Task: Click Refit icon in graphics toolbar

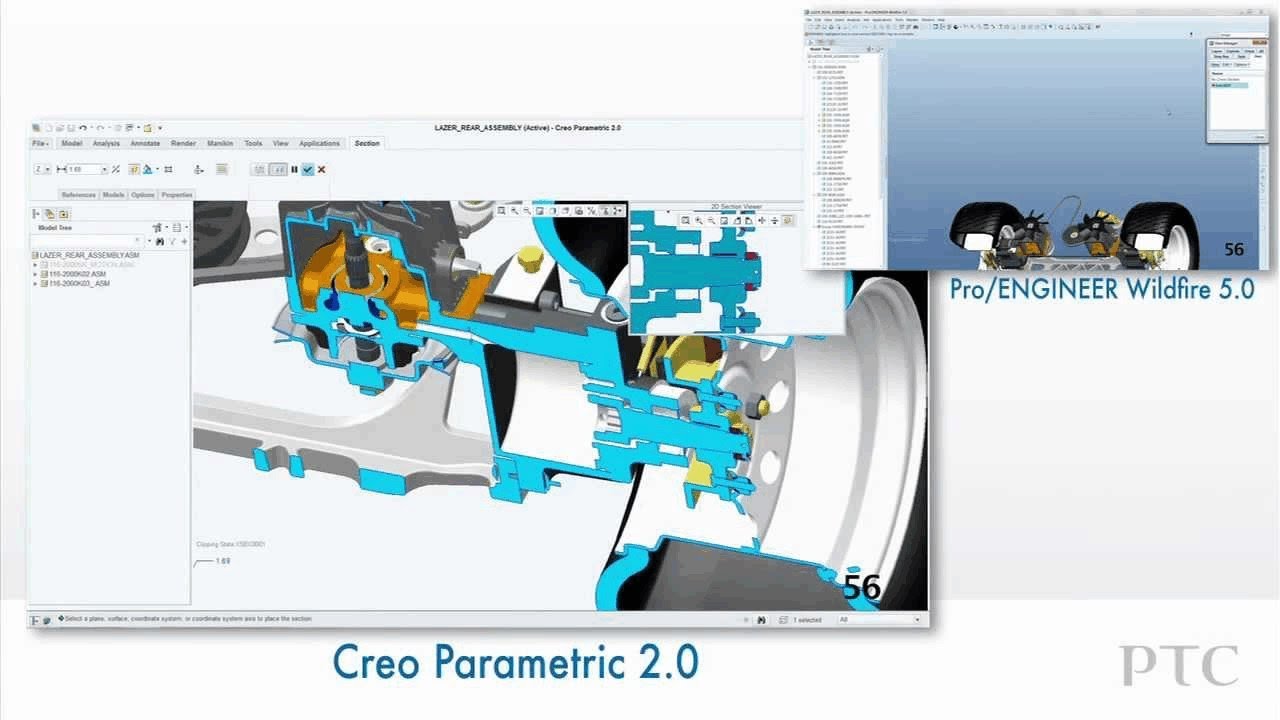Action: (x=502, y=211)
